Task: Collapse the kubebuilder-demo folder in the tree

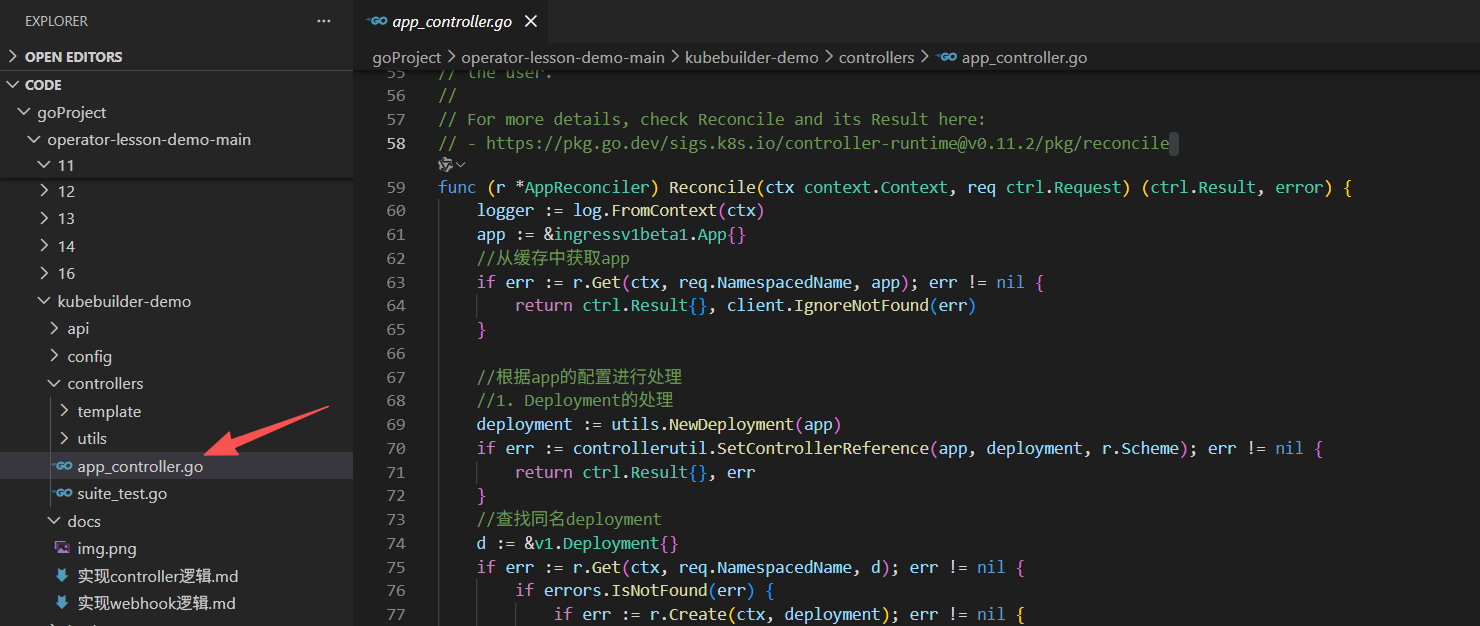Action: (x=43, y=301)
